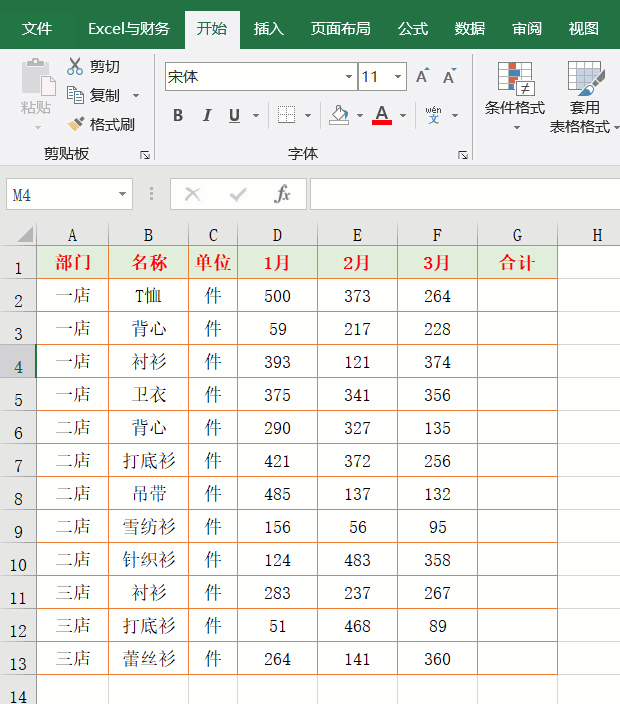This screenshot has height=704, width=620.
Task: Click the insert function fx icon
Action: point(282,194)
